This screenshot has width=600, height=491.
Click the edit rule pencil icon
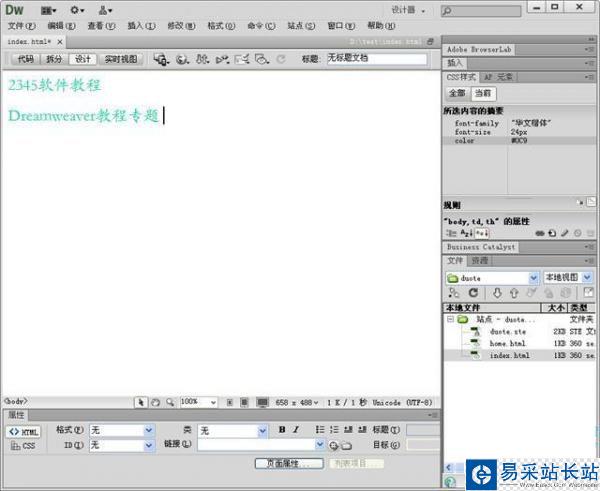(564, 233)
